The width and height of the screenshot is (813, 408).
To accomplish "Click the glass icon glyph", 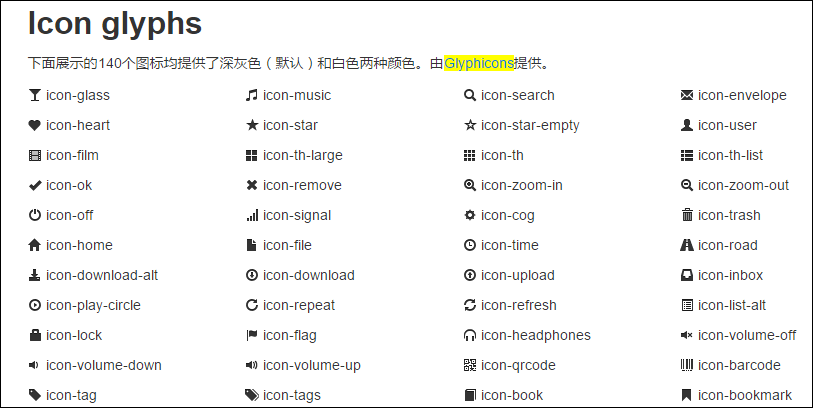I will 35,95.
